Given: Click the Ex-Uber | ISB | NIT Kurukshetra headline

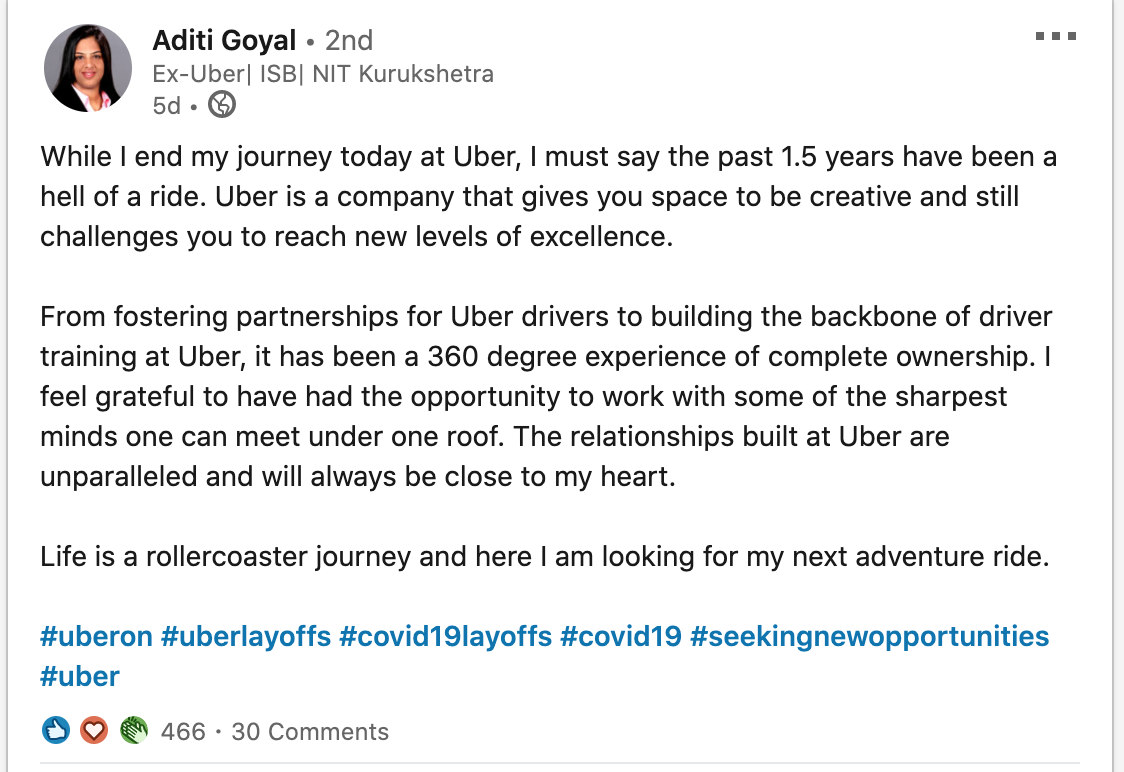Looking at the screenshot, I should point(323,74).
